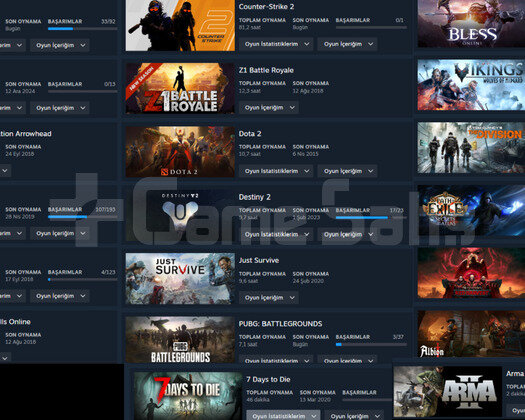Screen dimensions: 525x420
Task: Open the Destiny 2 title link
Action: pos(254,197)
